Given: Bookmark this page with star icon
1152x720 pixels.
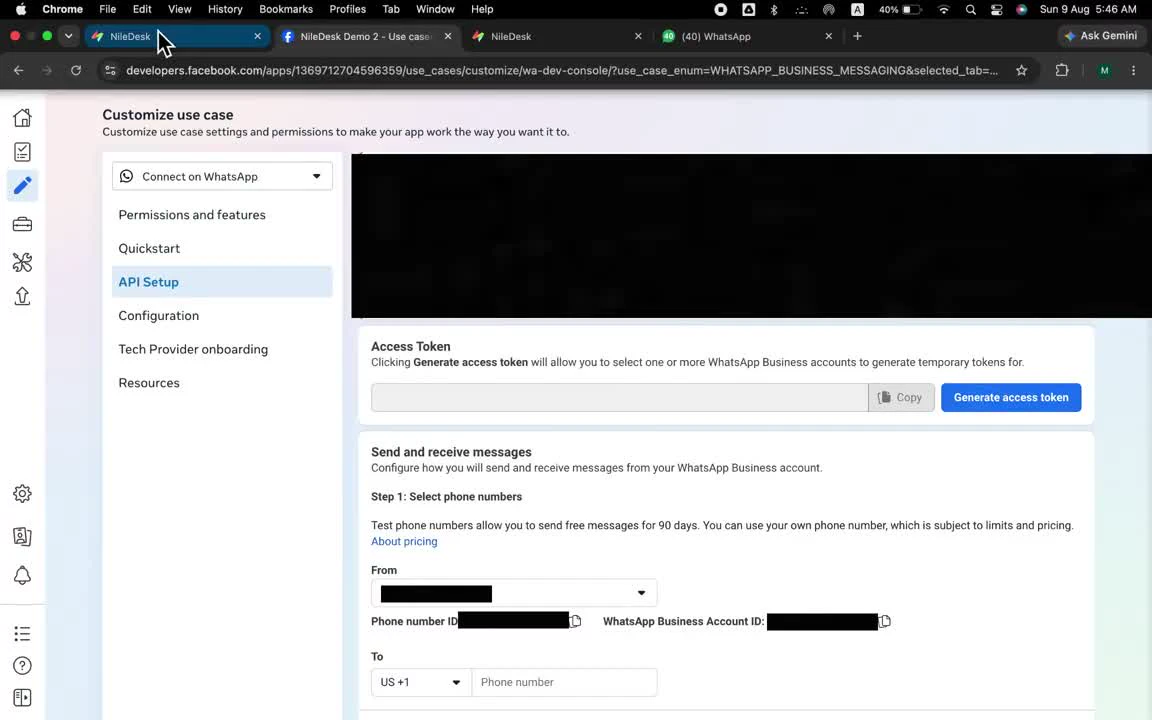Looking at the screenshot, I should click(x=1021, y=71).
